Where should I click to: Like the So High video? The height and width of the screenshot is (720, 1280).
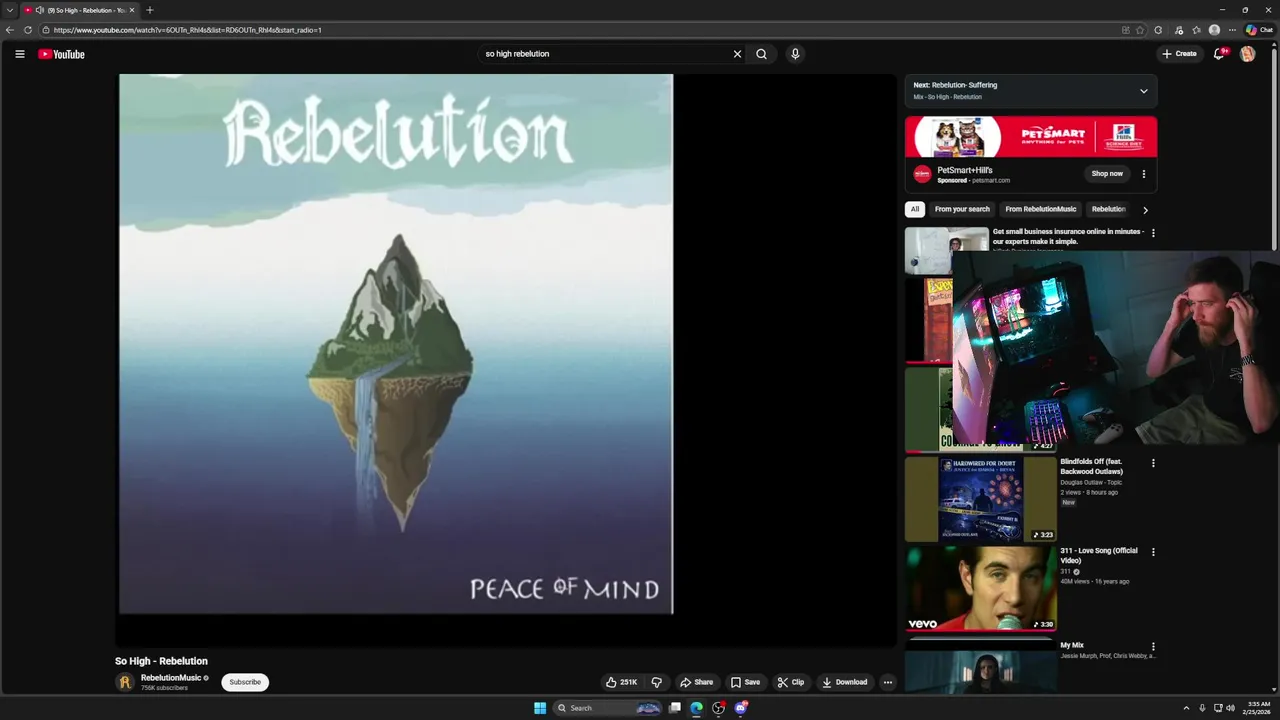(621, 682)
